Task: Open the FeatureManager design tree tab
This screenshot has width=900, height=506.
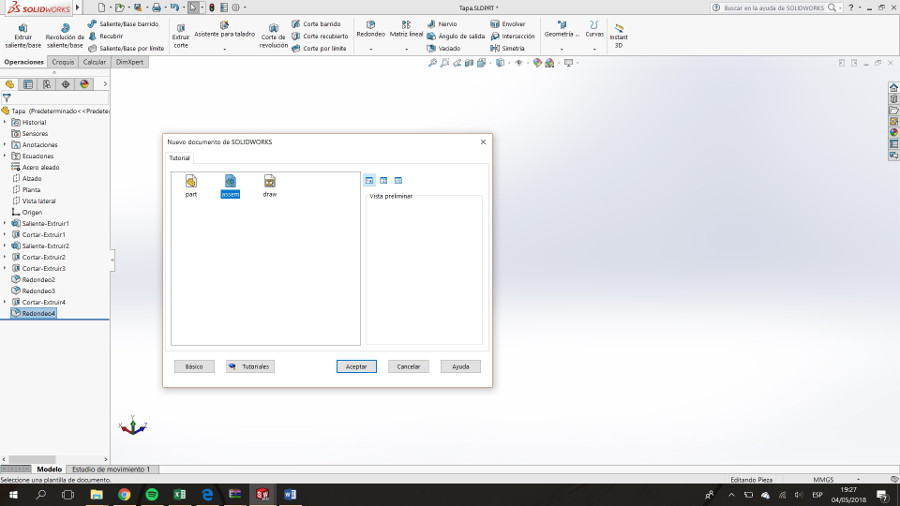Action: coord(10,84)
